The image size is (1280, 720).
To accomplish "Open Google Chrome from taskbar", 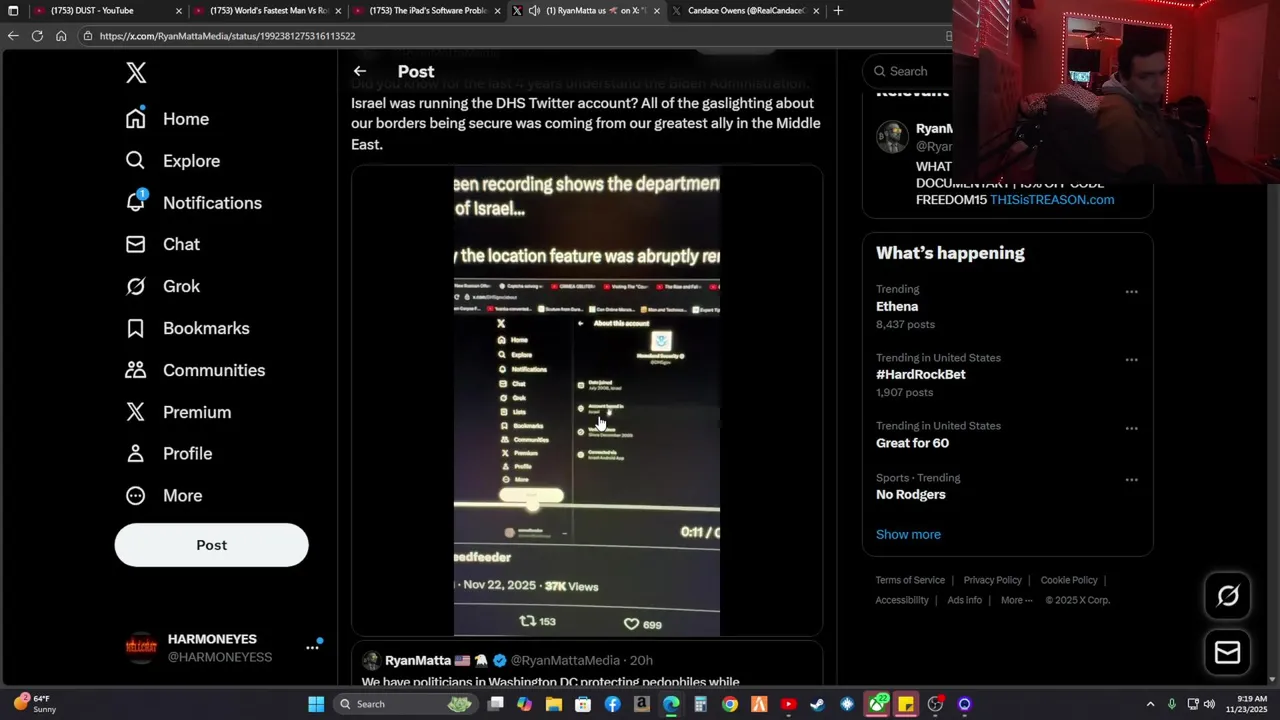I will (x=730, y=704).
